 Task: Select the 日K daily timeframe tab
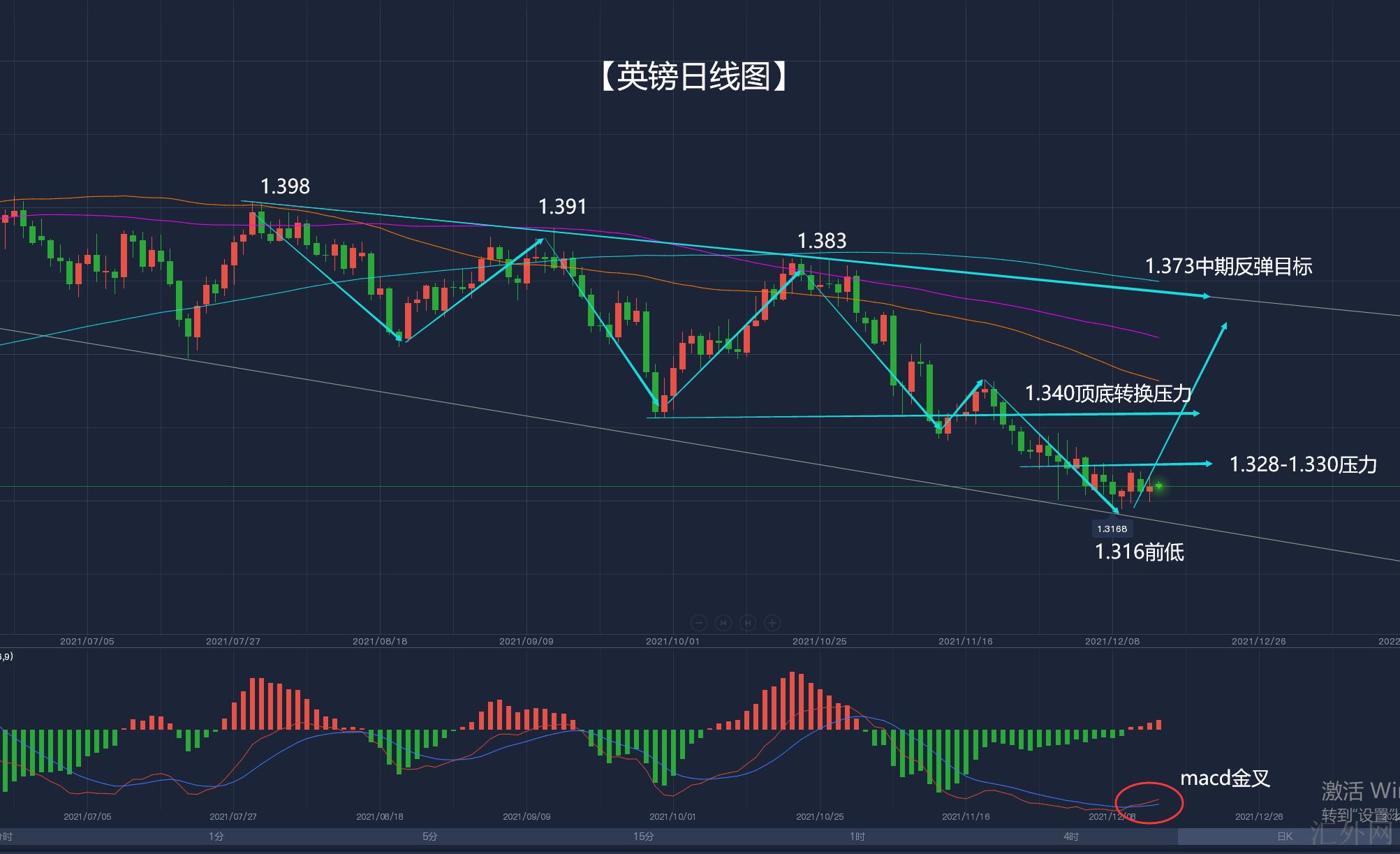tap(1285, 837)
